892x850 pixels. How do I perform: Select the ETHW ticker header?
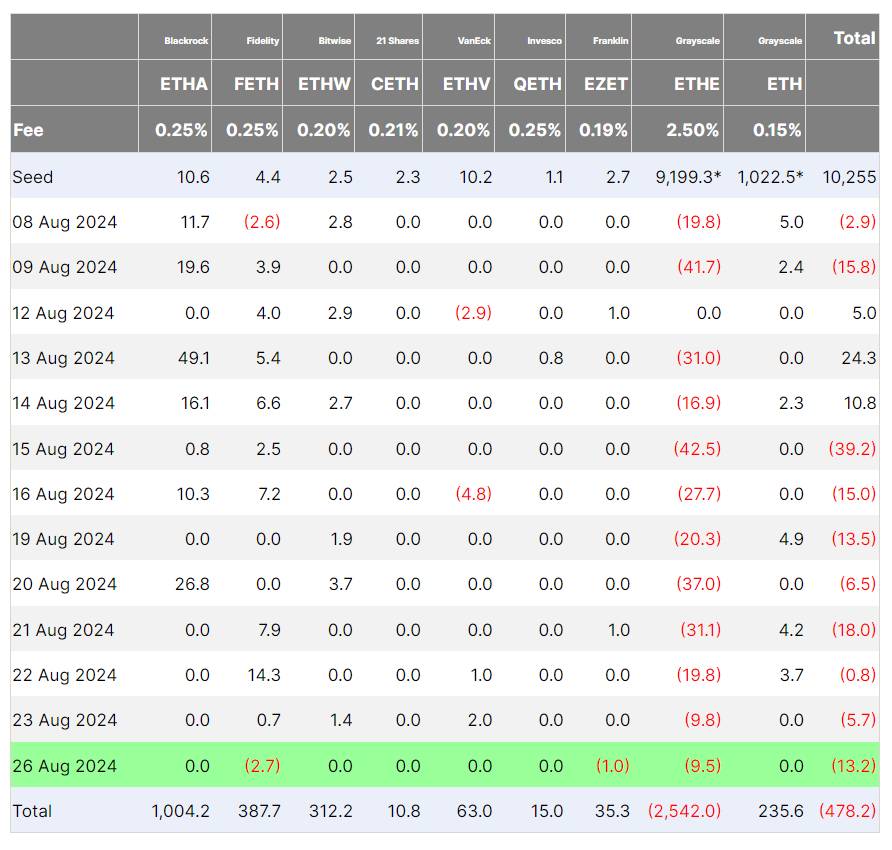click(324, 84)
